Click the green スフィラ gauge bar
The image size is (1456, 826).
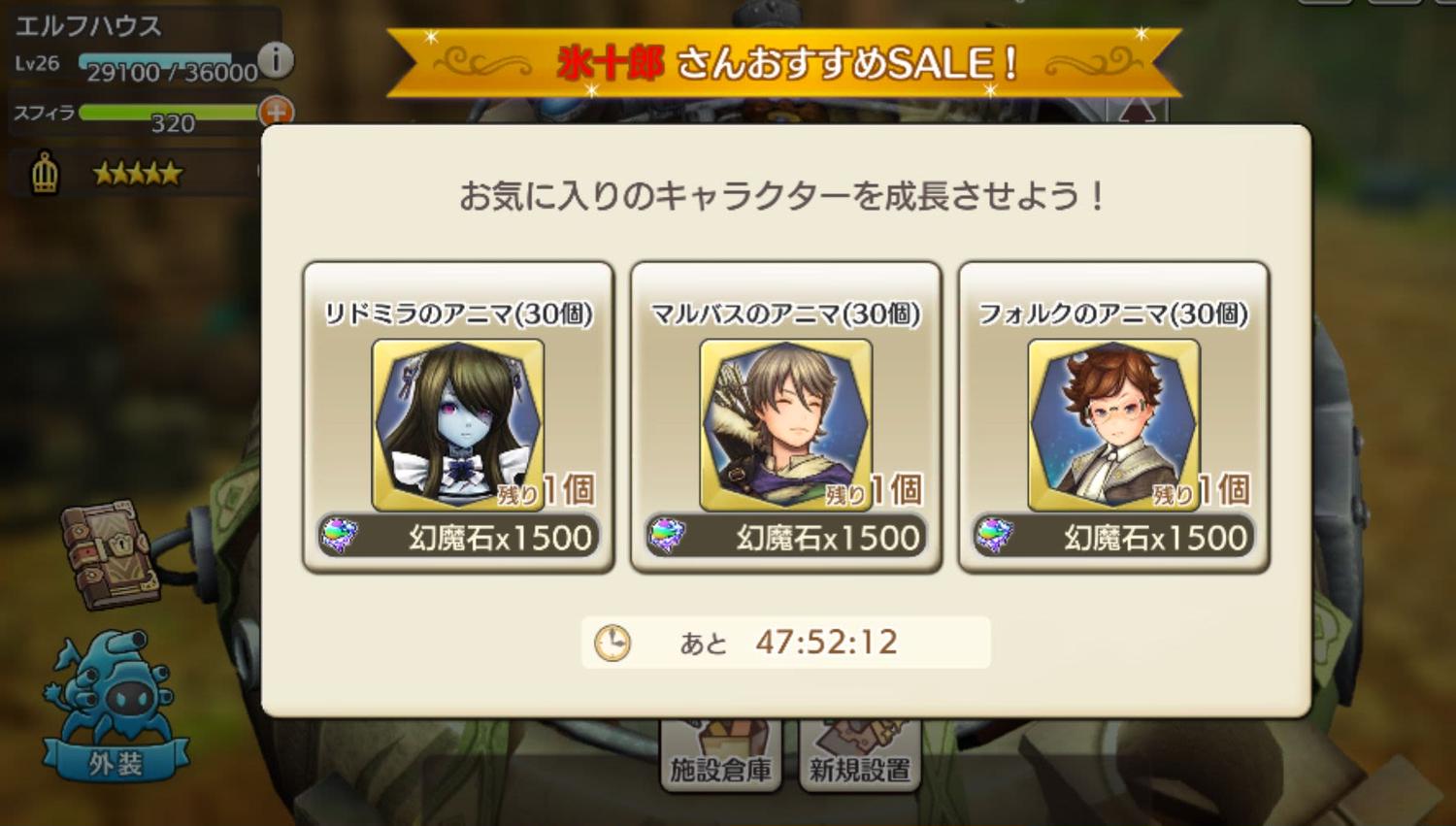point(169,113)
